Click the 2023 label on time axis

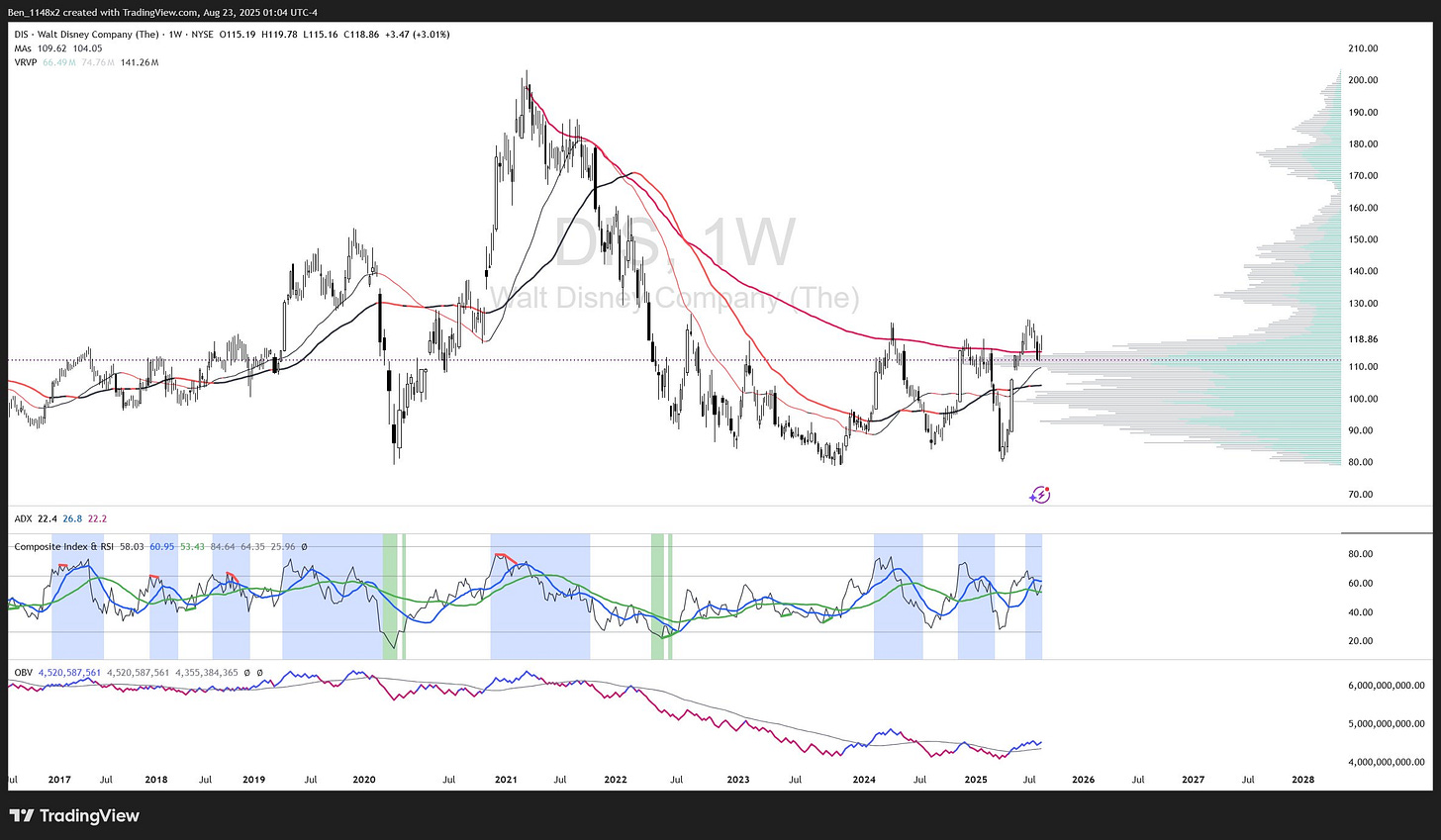738,780
